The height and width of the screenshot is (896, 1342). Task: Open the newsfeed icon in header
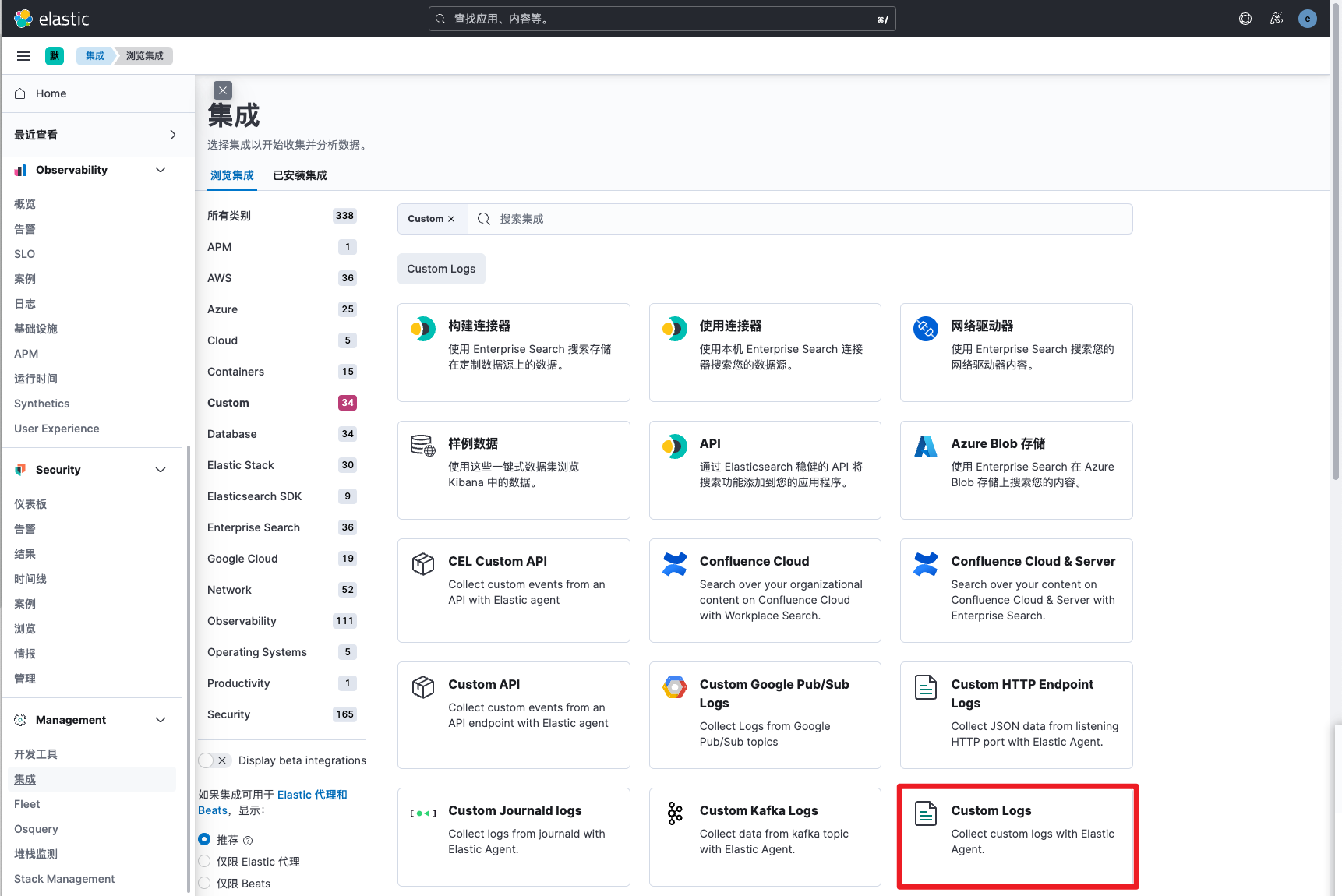pos(1277,19)
